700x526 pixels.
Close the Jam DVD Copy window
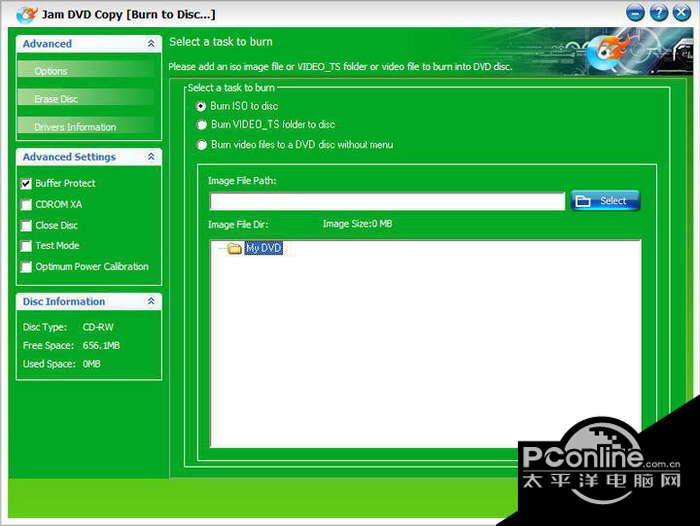pyautogui.click(x=682, y=13)
